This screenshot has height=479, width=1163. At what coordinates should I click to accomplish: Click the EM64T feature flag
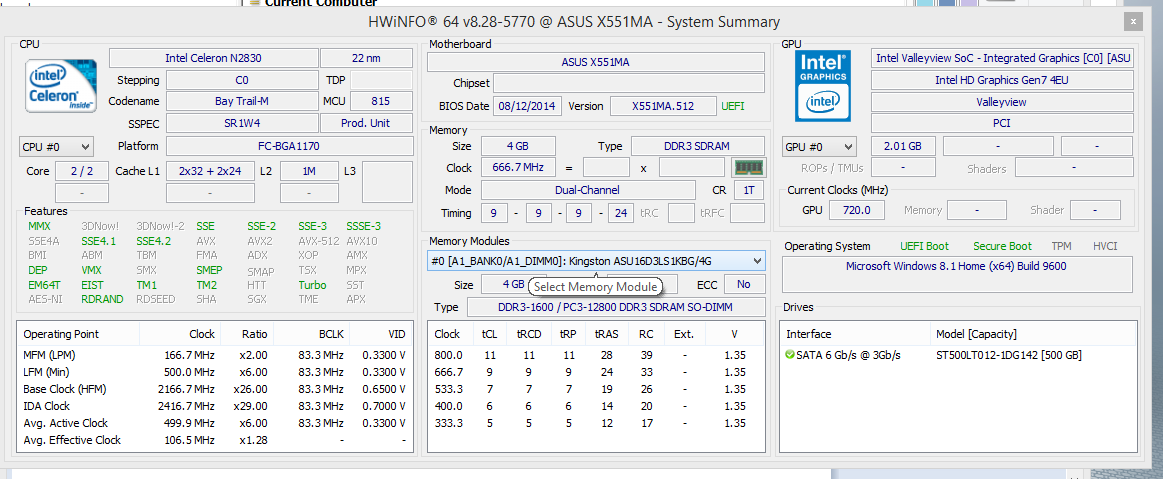[x=43, y=285]
